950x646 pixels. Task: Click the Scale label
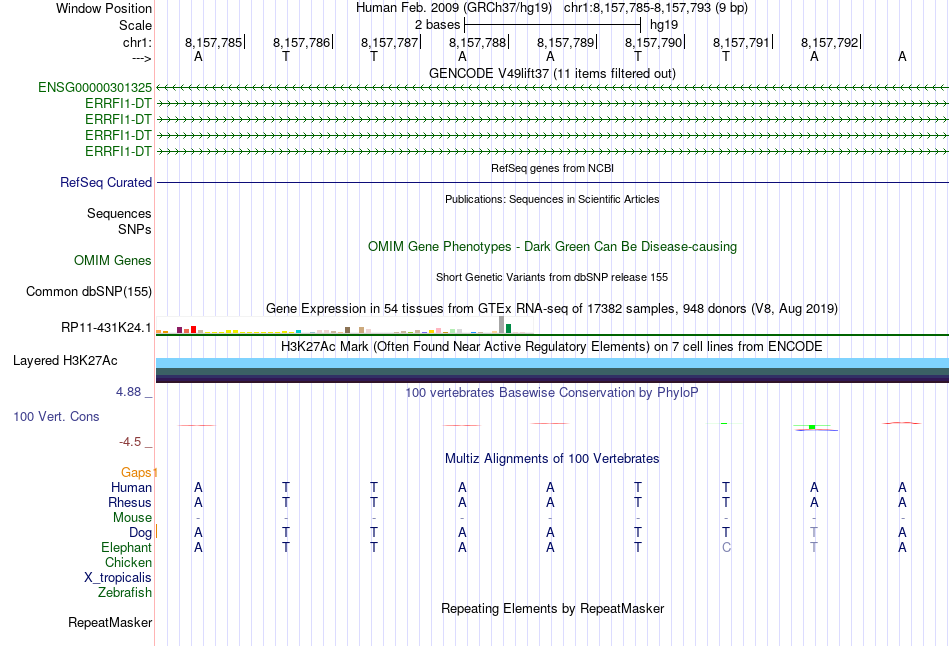pos(135,25)
